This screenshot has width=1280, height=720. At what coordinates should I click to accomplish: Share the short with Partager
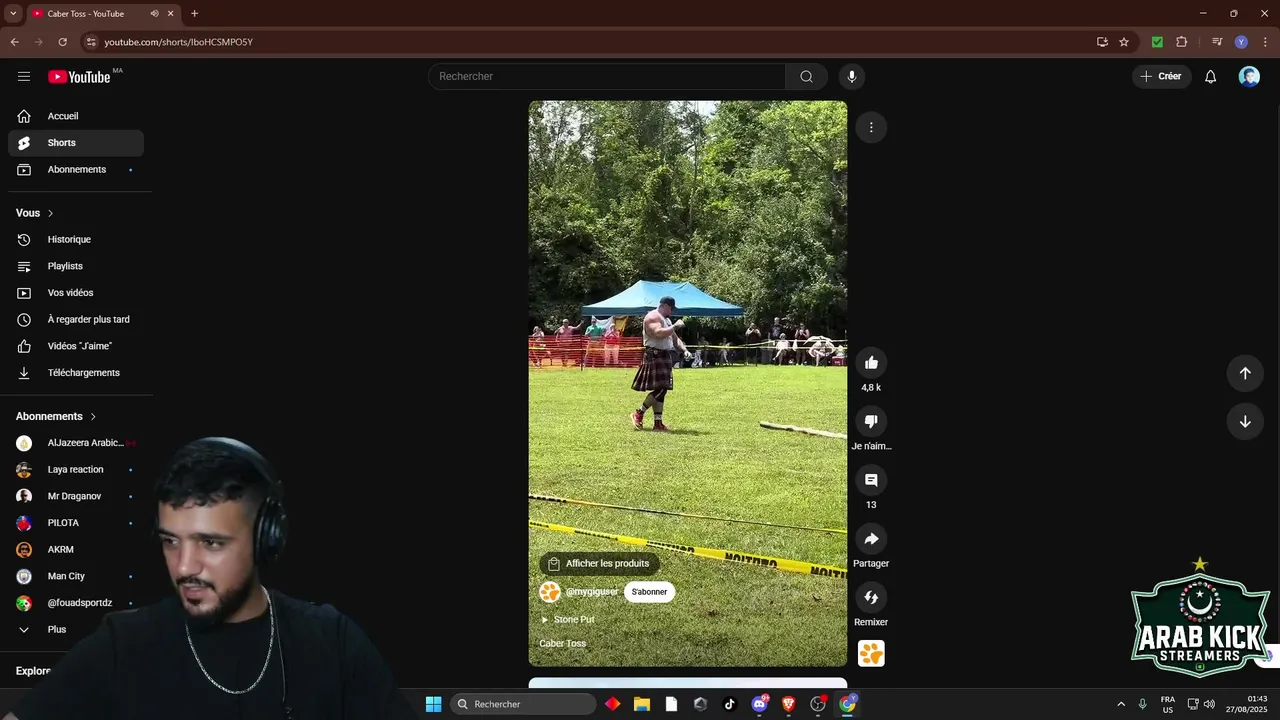(871, 540)
